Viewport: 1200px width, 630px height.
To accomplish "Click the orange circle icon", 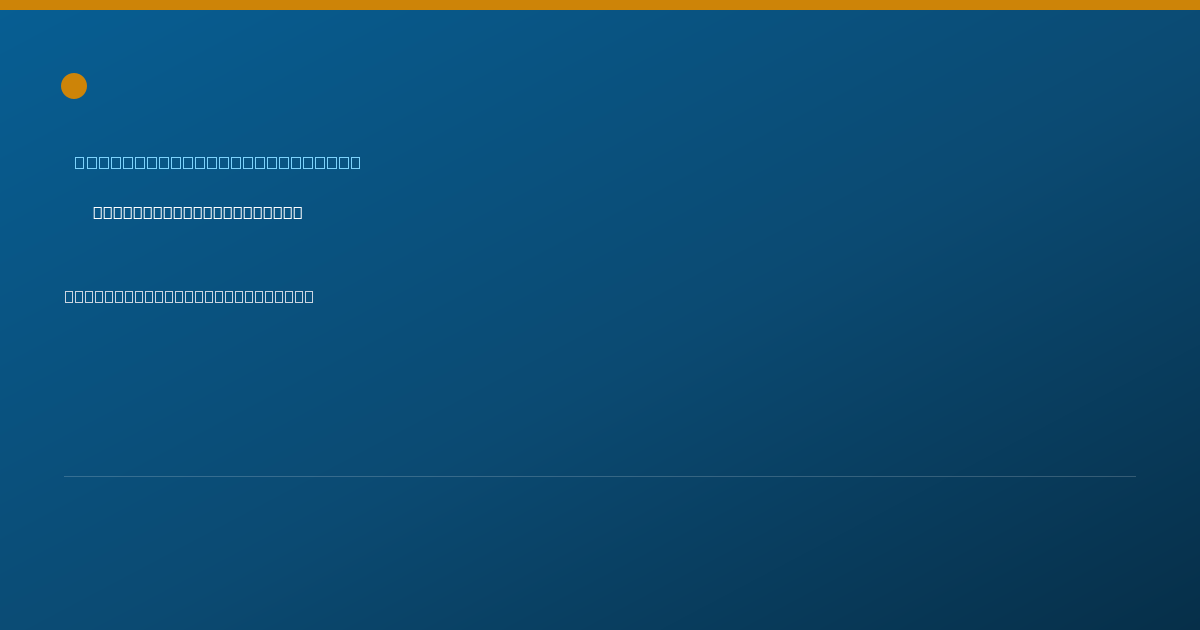I will [x=74, y=86].
